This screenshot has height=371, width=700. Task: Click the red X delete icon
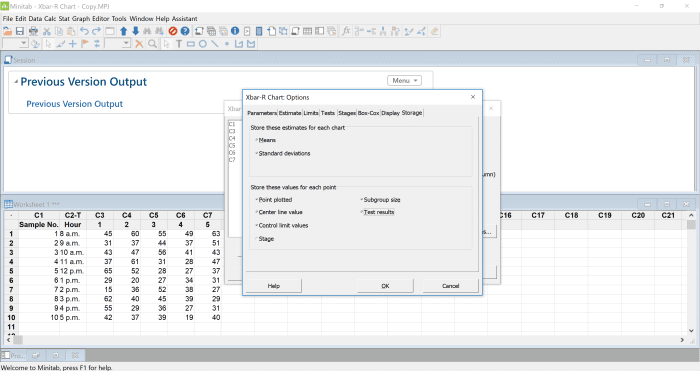click(x=139, y=44)
